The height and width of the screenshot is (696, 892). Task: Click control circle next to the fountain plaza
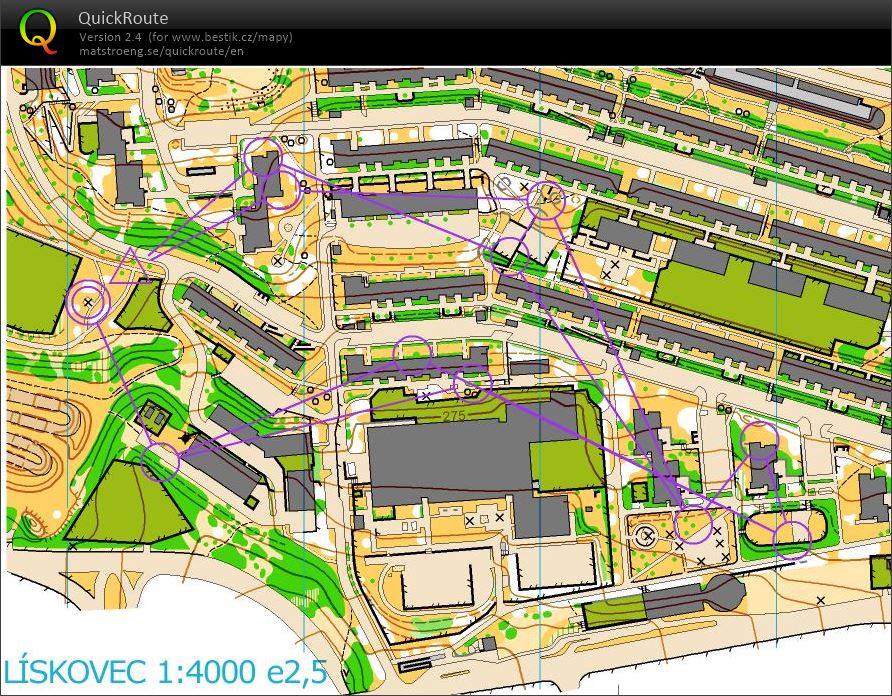pyautogui.click(x=692, y=525)
